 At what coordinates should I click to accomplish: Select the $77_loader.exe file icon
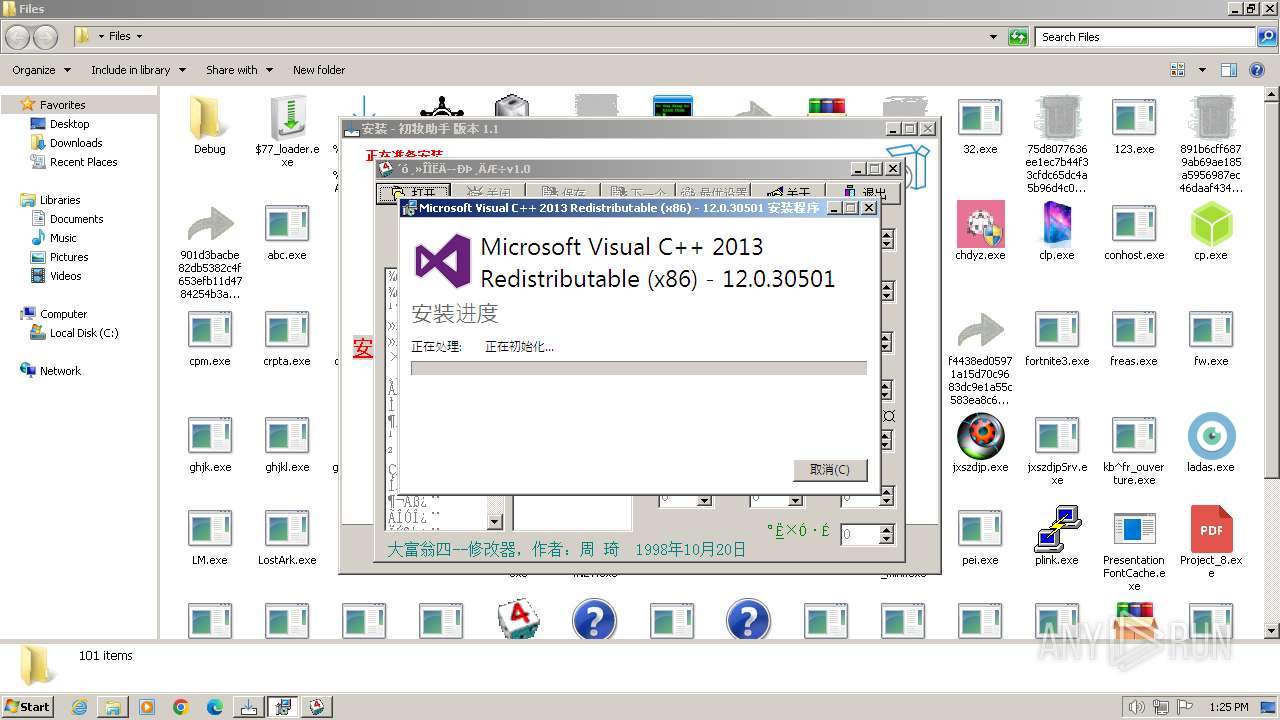pyautogui.click(x=287, y=117)
